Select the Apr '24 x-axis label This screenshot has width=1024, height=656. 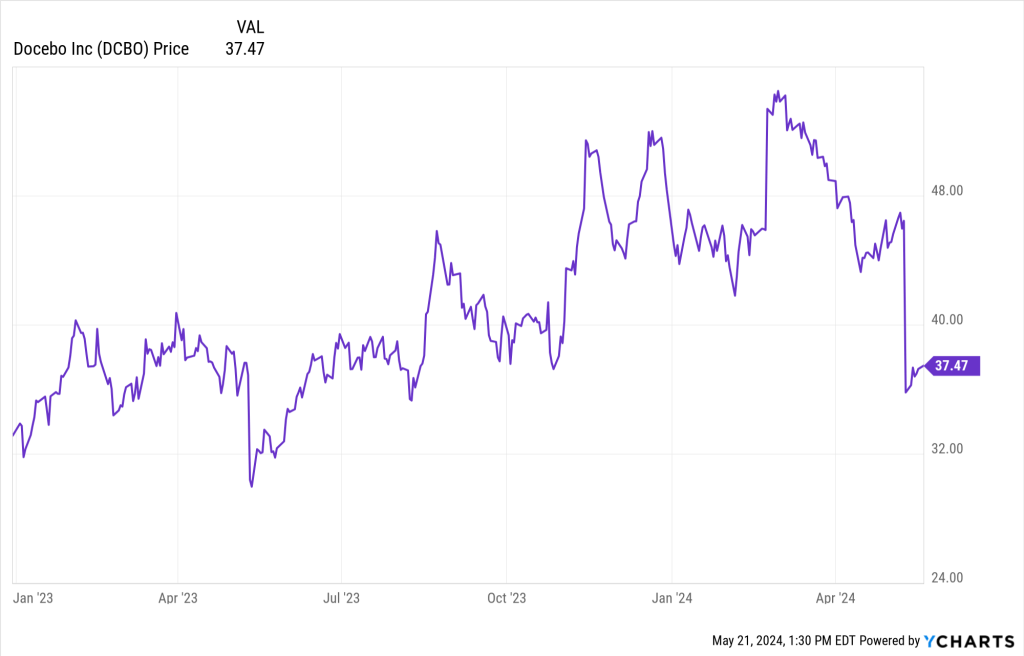point(835,598)
